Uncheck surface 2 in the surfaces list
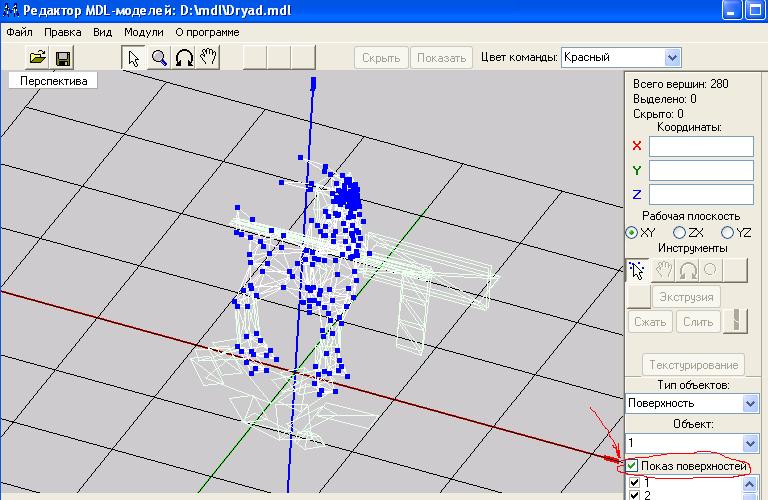The height and width of the screenshot is (500, 768). [x=634, y=495]
